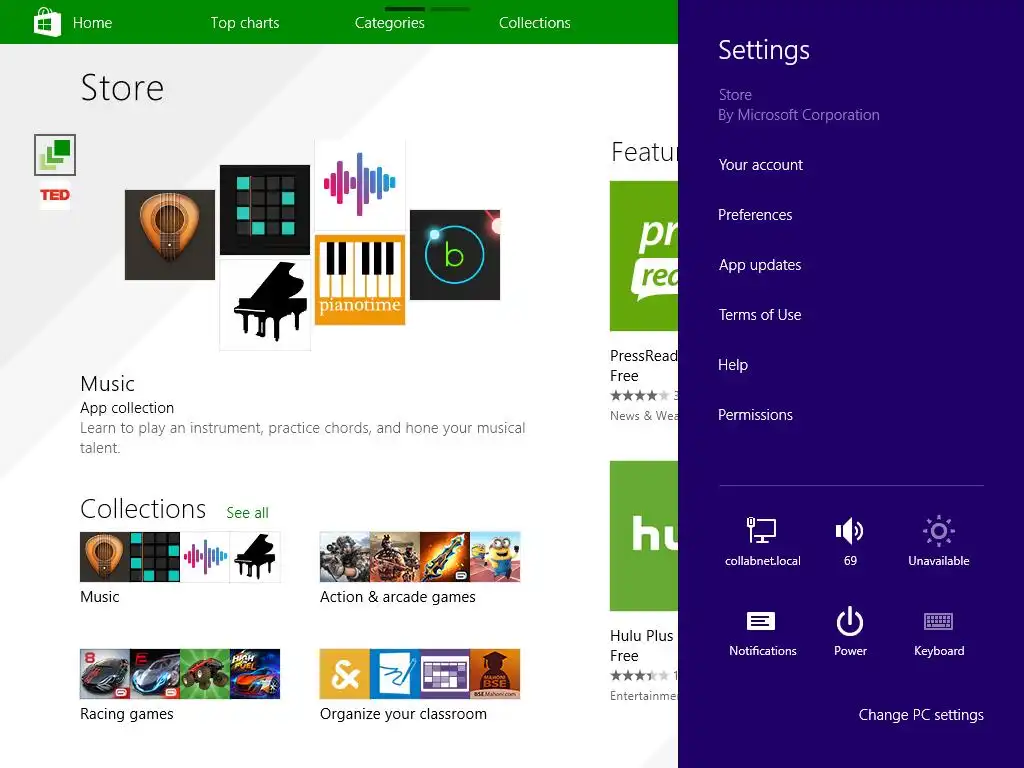1024x768 pixels.
Task: Open the Home tab in Store
Action: pyautogui.click(x=92, y=23)
